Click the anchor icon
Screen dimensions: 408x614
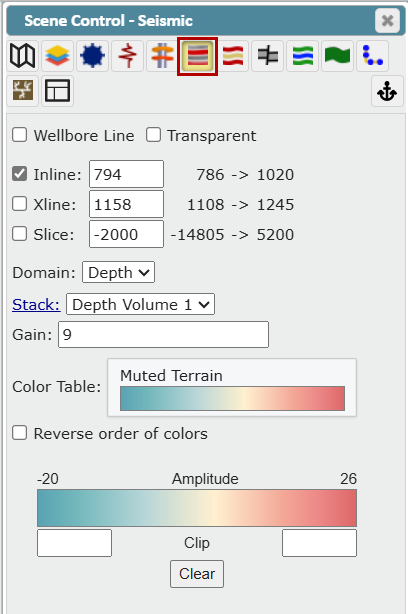pyautogui.click(x=387, y=91)
